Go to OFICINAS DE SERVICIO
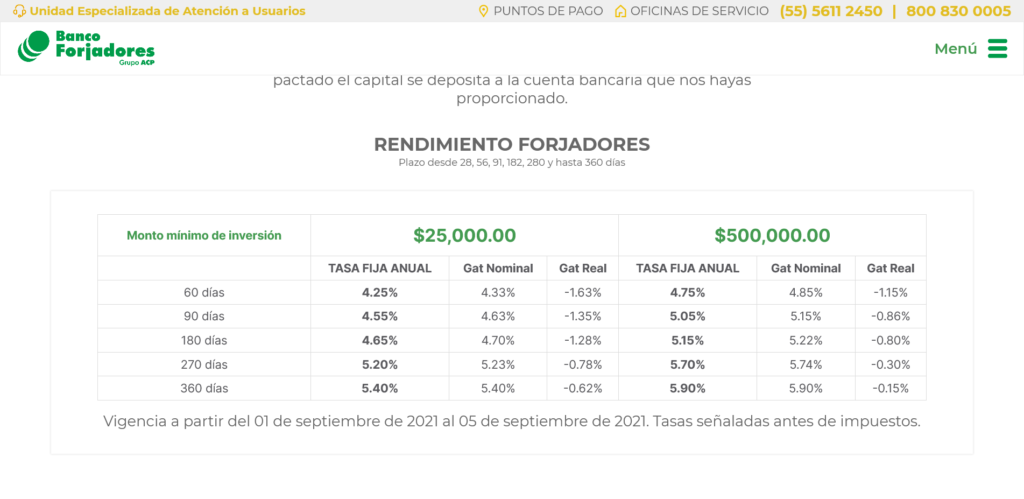Image resolution: width=1024 pixels, height=499 pixels. 699,11
